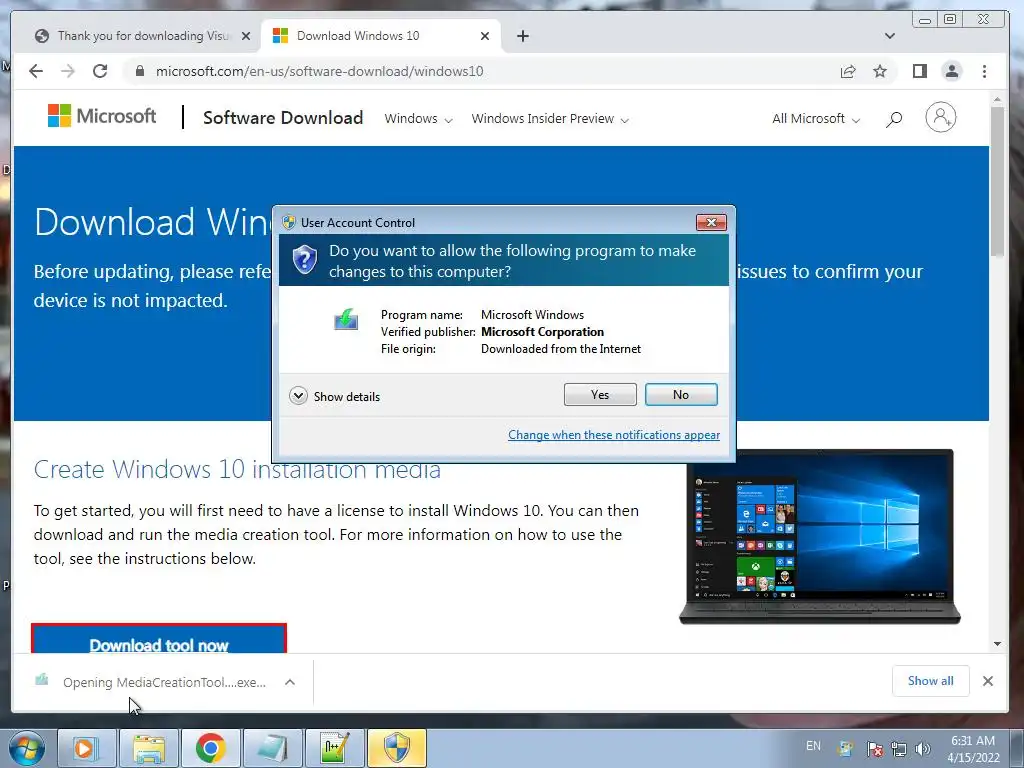Click the UAC shield taskbar icon
Viewport: 1024px width, 768px height.
[x=396, y=748]
